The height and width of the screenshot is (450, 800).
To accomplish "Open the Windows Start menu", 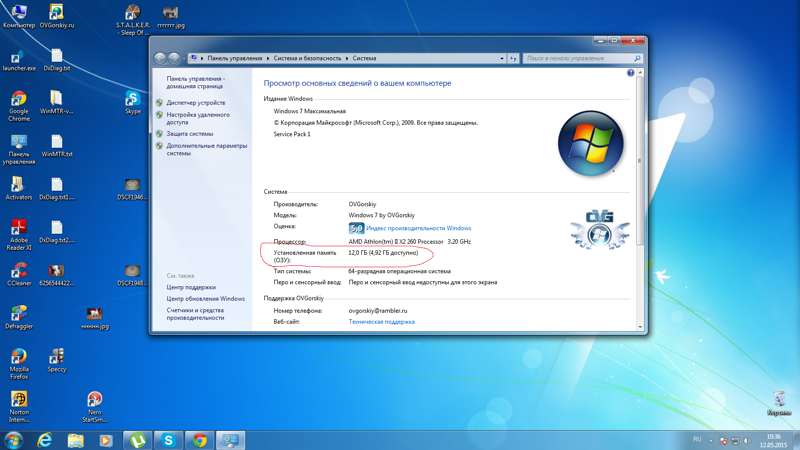I will click(13, 440).
